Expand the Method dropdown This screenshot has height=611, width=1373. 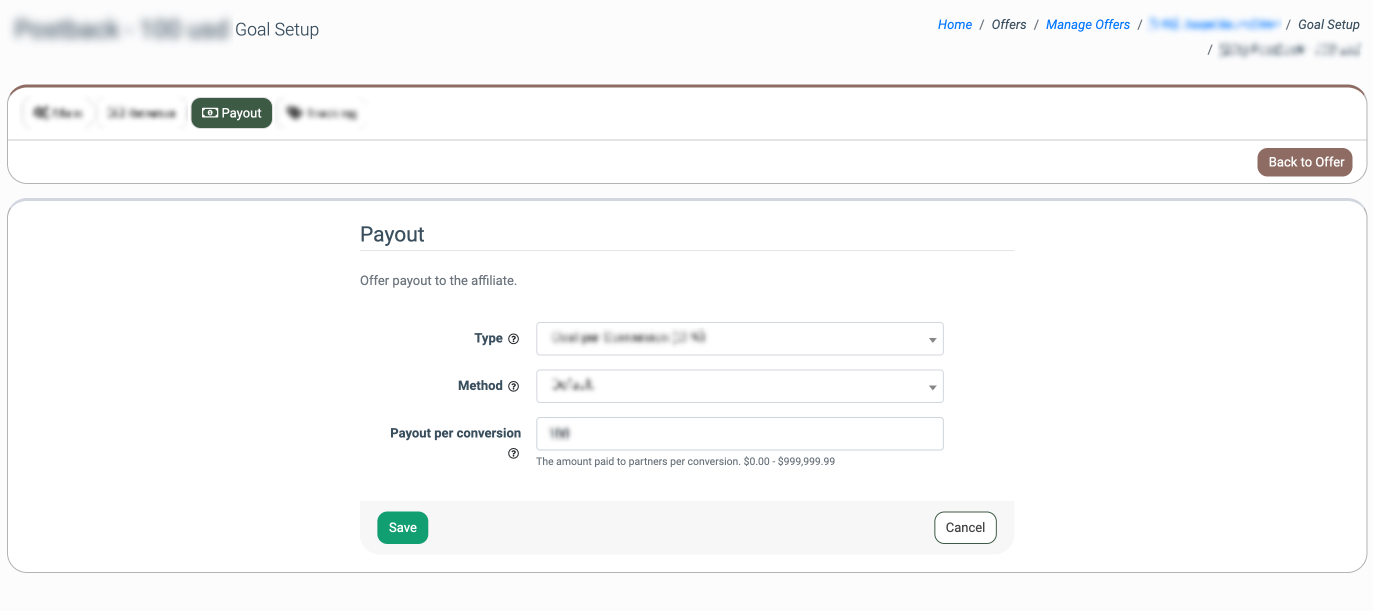point(739,386)
